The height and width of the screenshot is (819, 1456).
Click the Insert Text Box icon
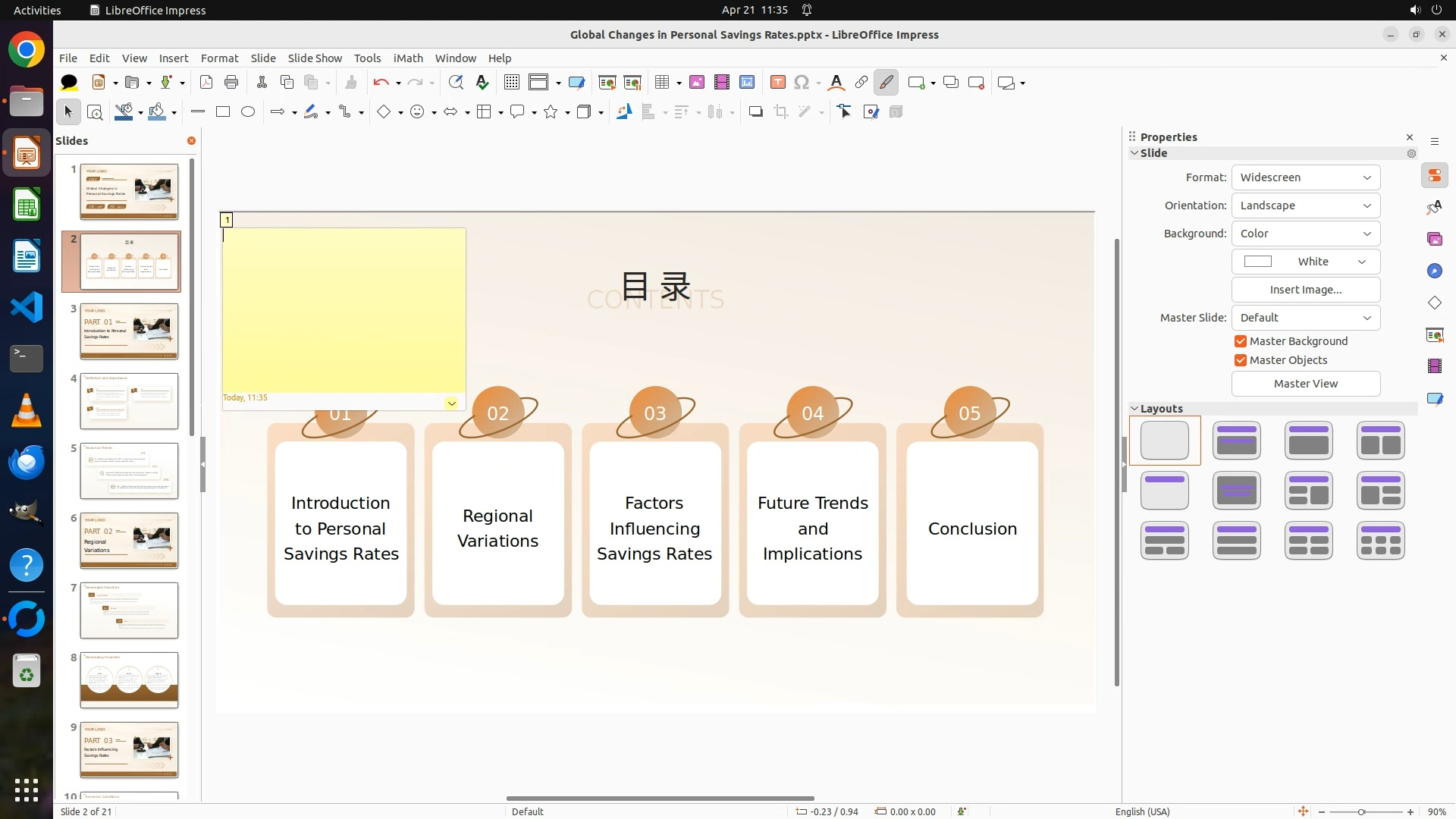pyautogui.click(x=777, y=83)
